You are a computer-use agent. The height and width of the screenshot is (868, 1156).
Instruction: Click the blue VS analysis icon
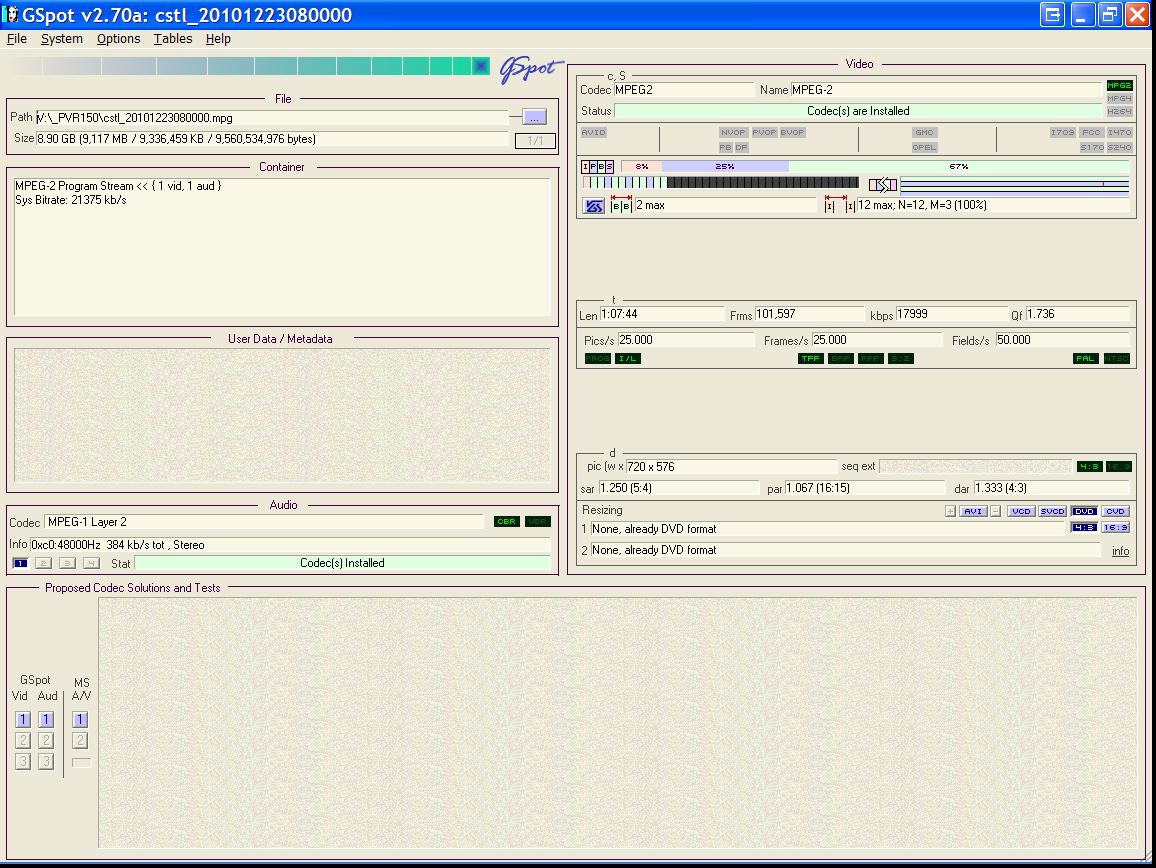tap(594, 206)
